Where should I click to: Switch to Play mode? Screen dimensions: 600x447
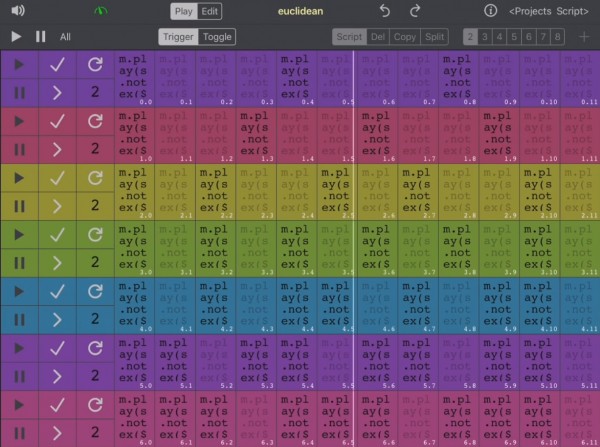(183, 11)
